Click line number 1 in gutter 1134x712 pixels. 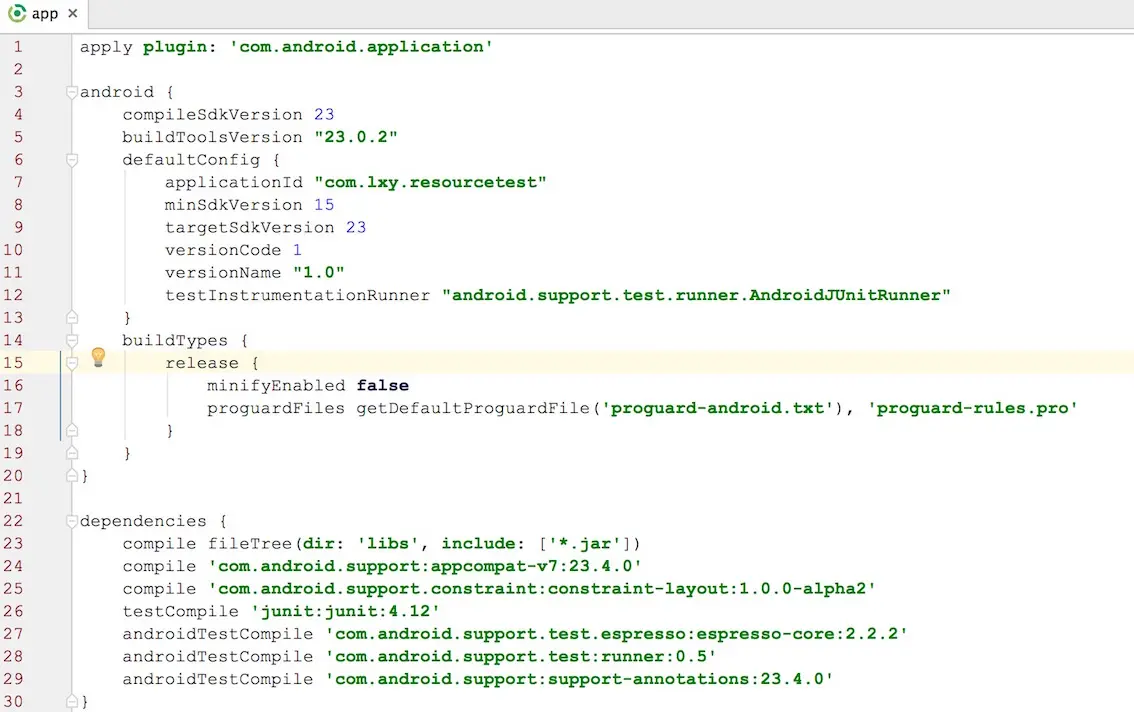18,47
